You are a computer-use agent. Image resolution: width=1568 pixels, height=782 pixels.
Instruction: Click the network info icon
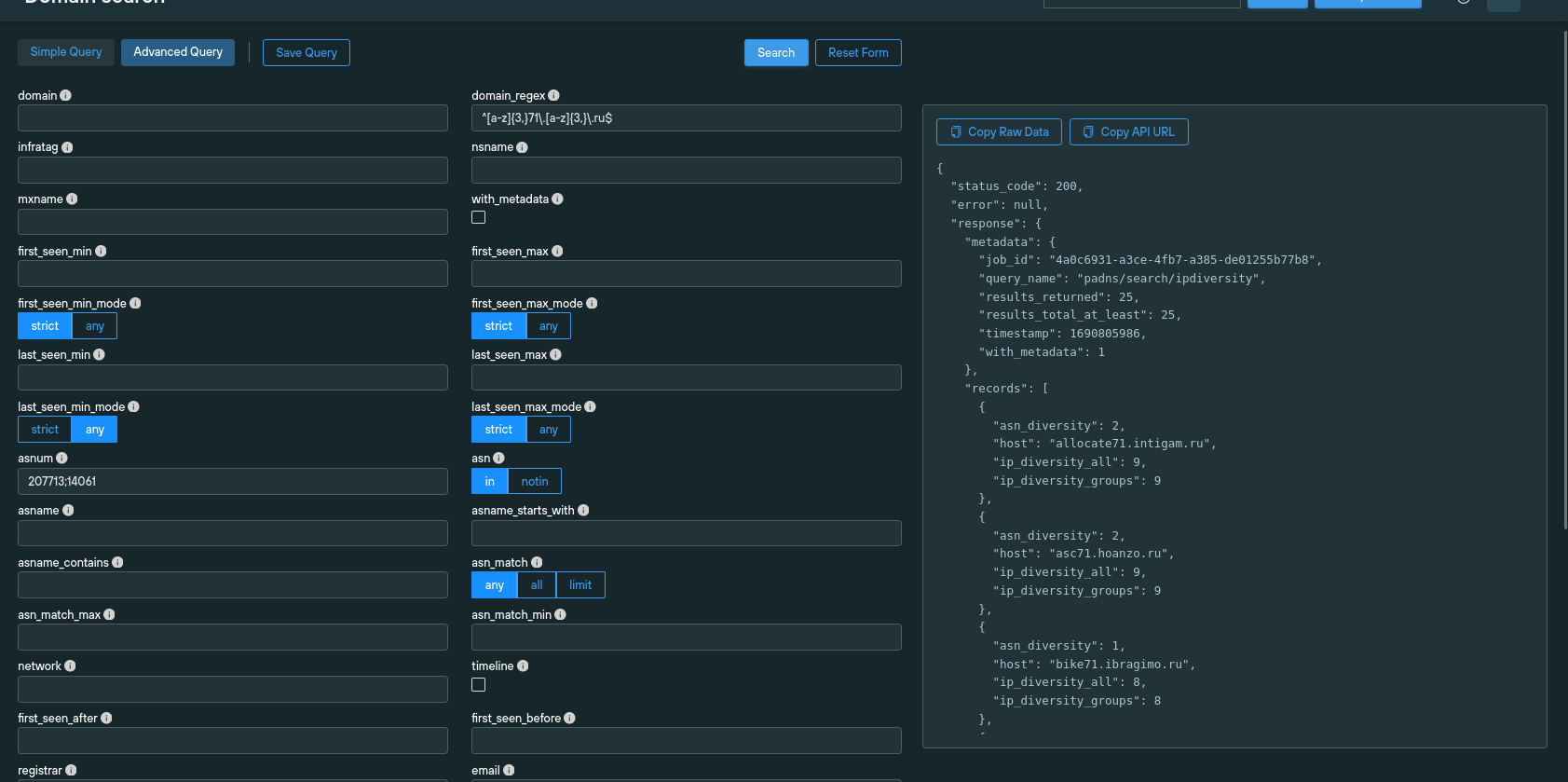(70, 665)
